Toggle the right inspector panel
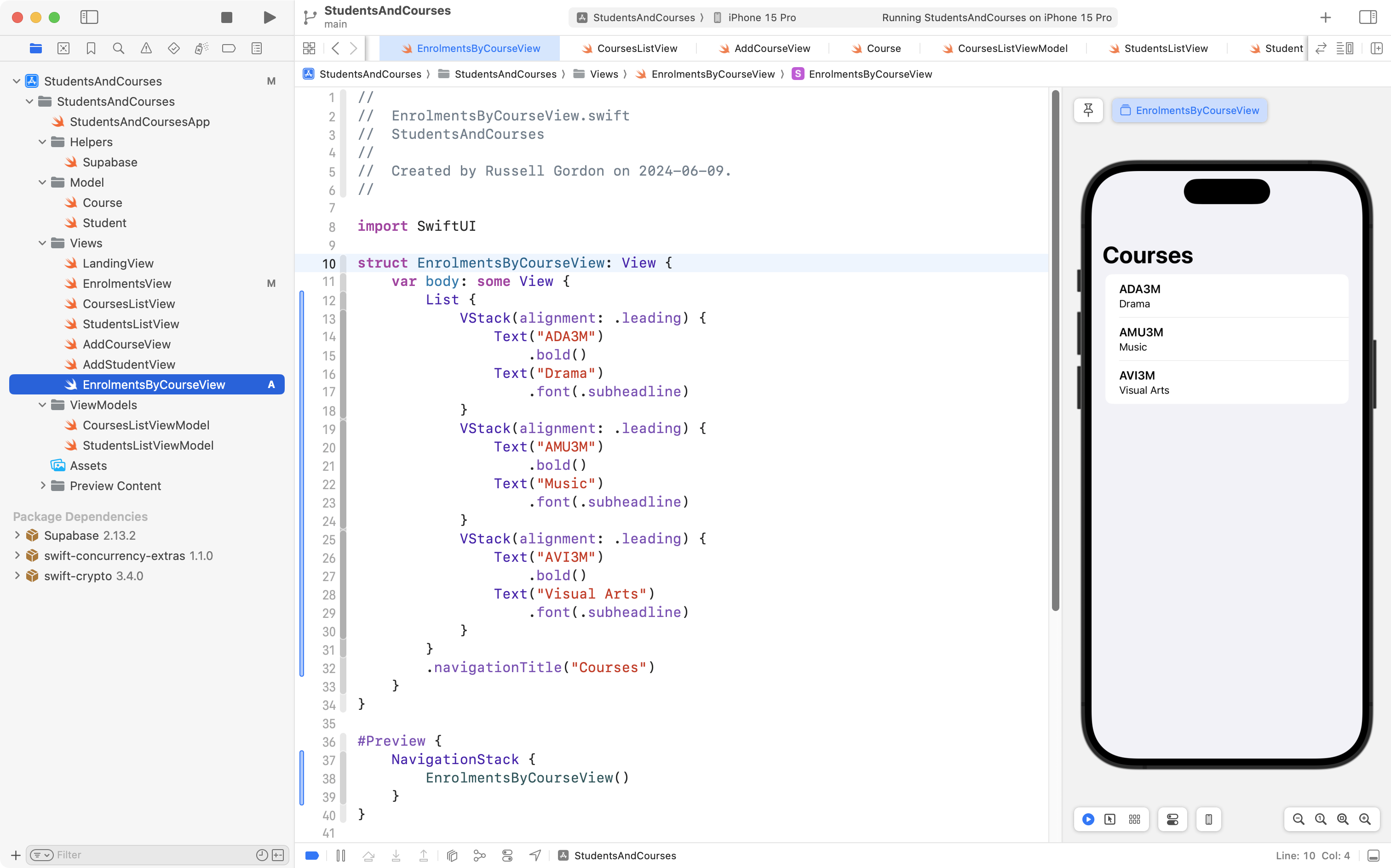This screenshot has width=1391, height=868. (x=1368, y=17)
